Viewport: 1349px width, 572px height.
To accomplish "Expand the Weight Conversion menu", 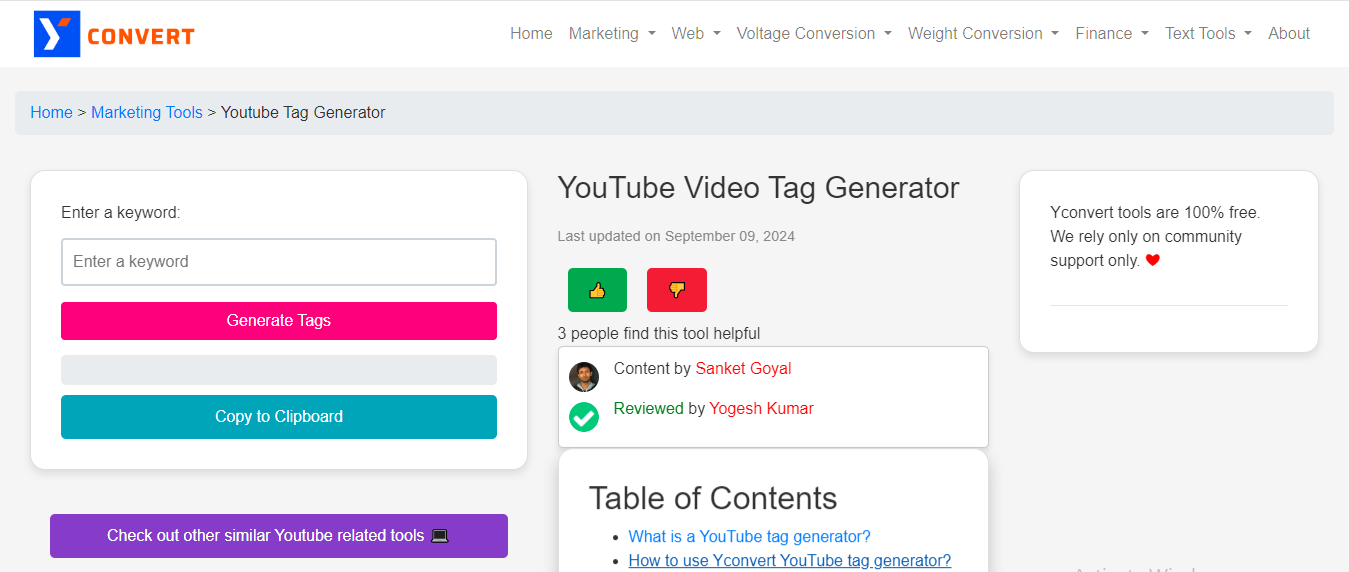I will tap(983, 33).
